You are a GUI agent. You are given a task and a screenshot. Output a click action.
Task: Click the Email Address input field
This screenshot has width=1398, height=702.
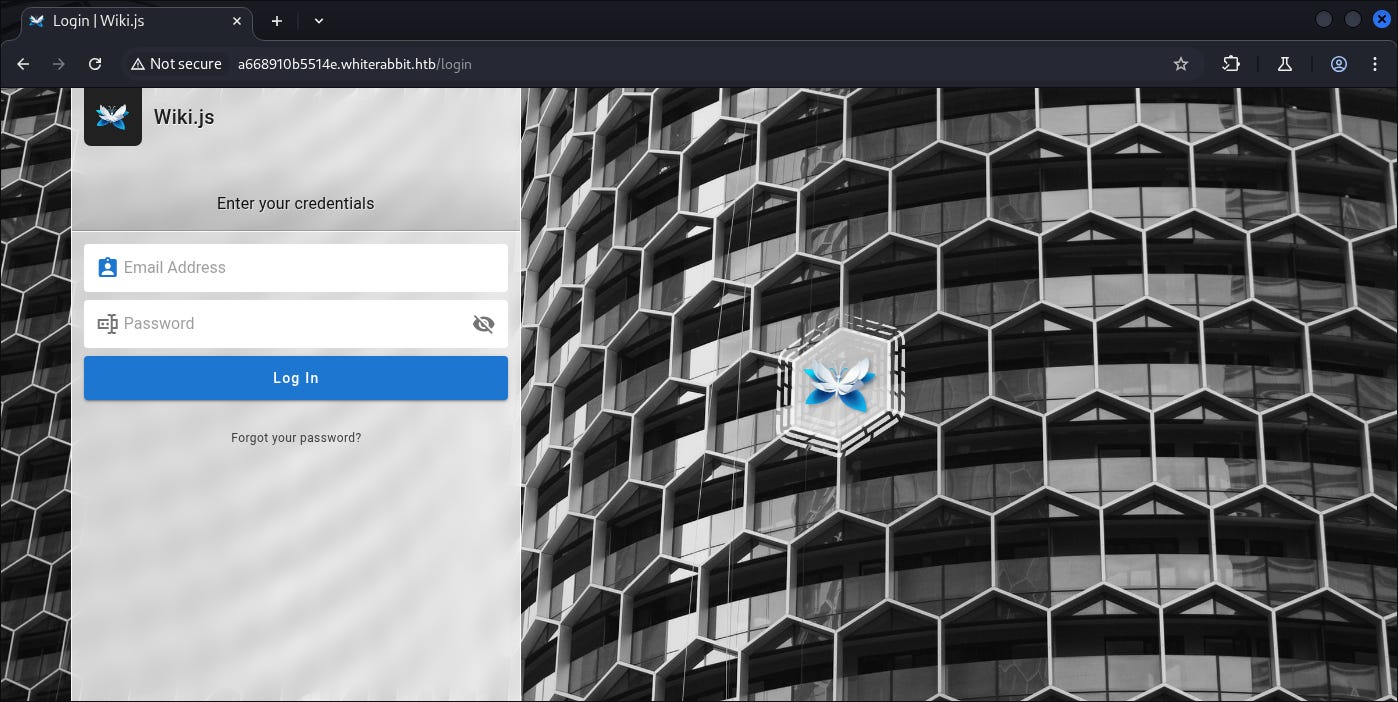click(310, 268)
